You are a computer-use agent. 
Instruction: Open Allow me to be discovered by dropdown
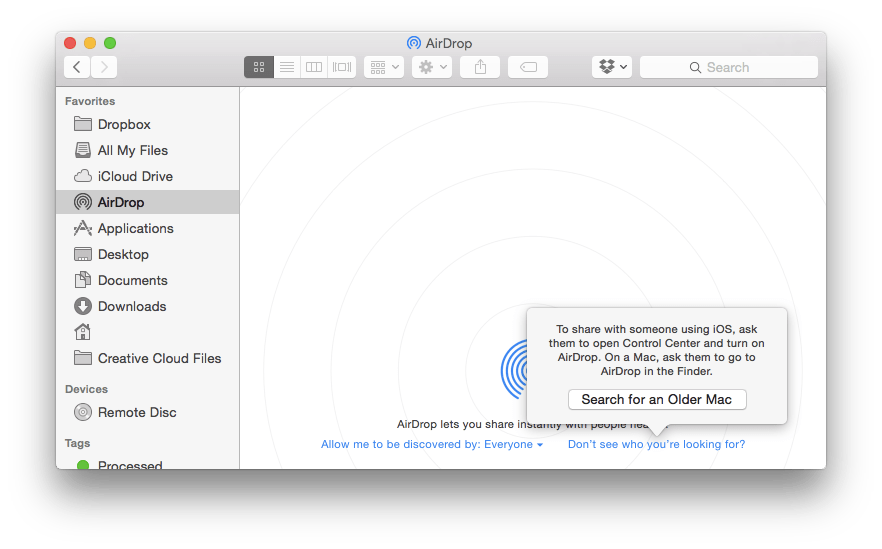(431, 444)
